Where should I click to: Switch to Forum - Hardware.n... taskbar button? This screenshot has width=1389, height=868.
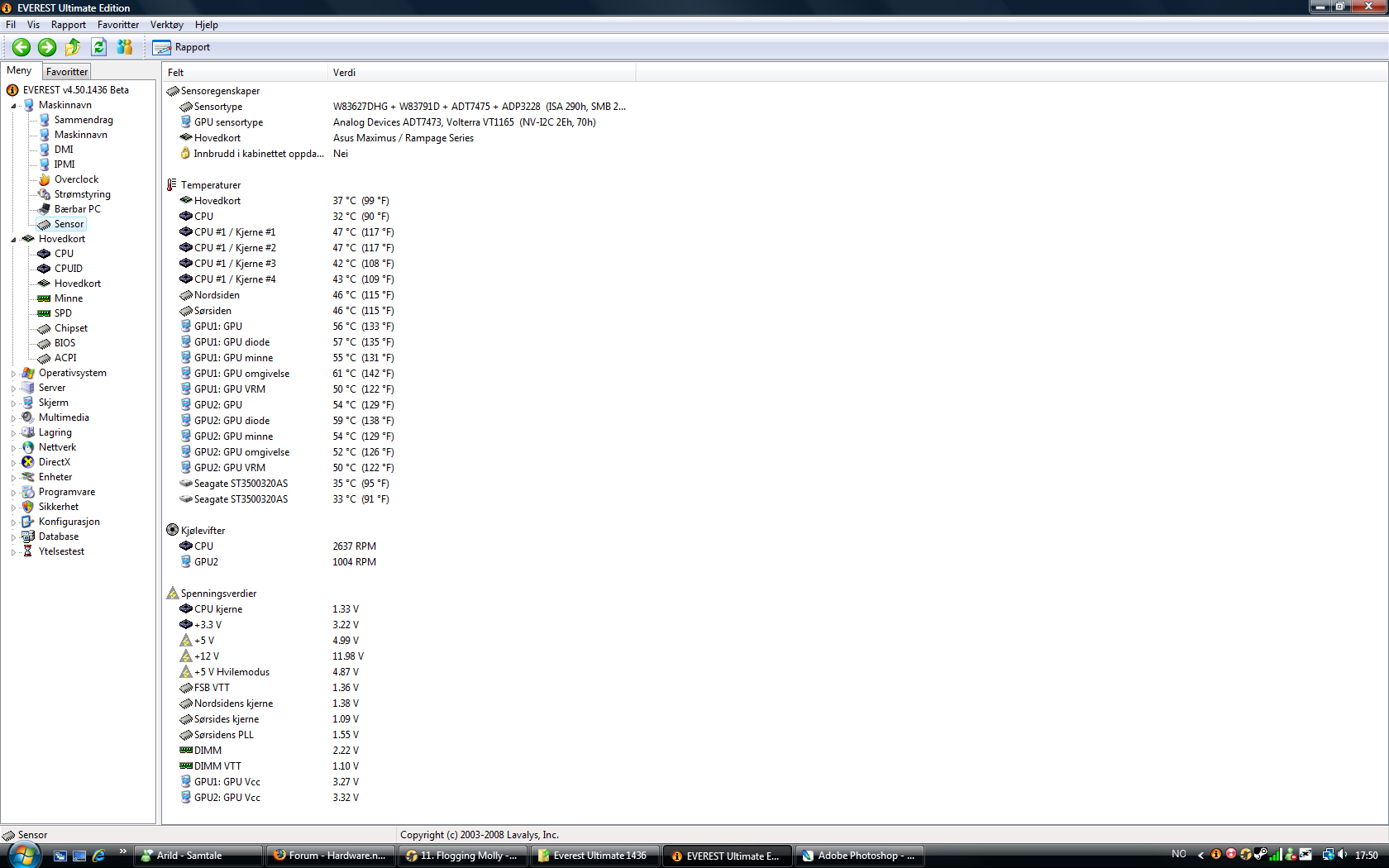(x=330, y=856)
